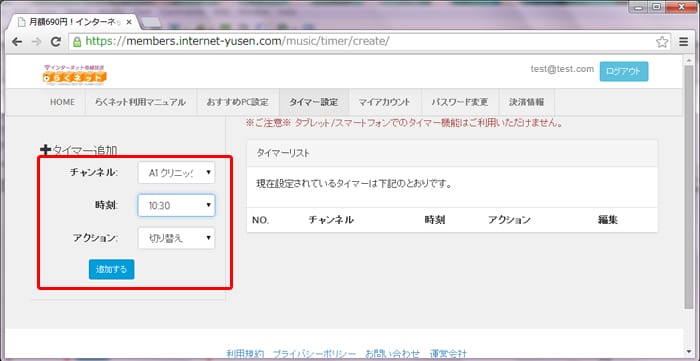Click the scrollbar up arrow

pos(689,59)
